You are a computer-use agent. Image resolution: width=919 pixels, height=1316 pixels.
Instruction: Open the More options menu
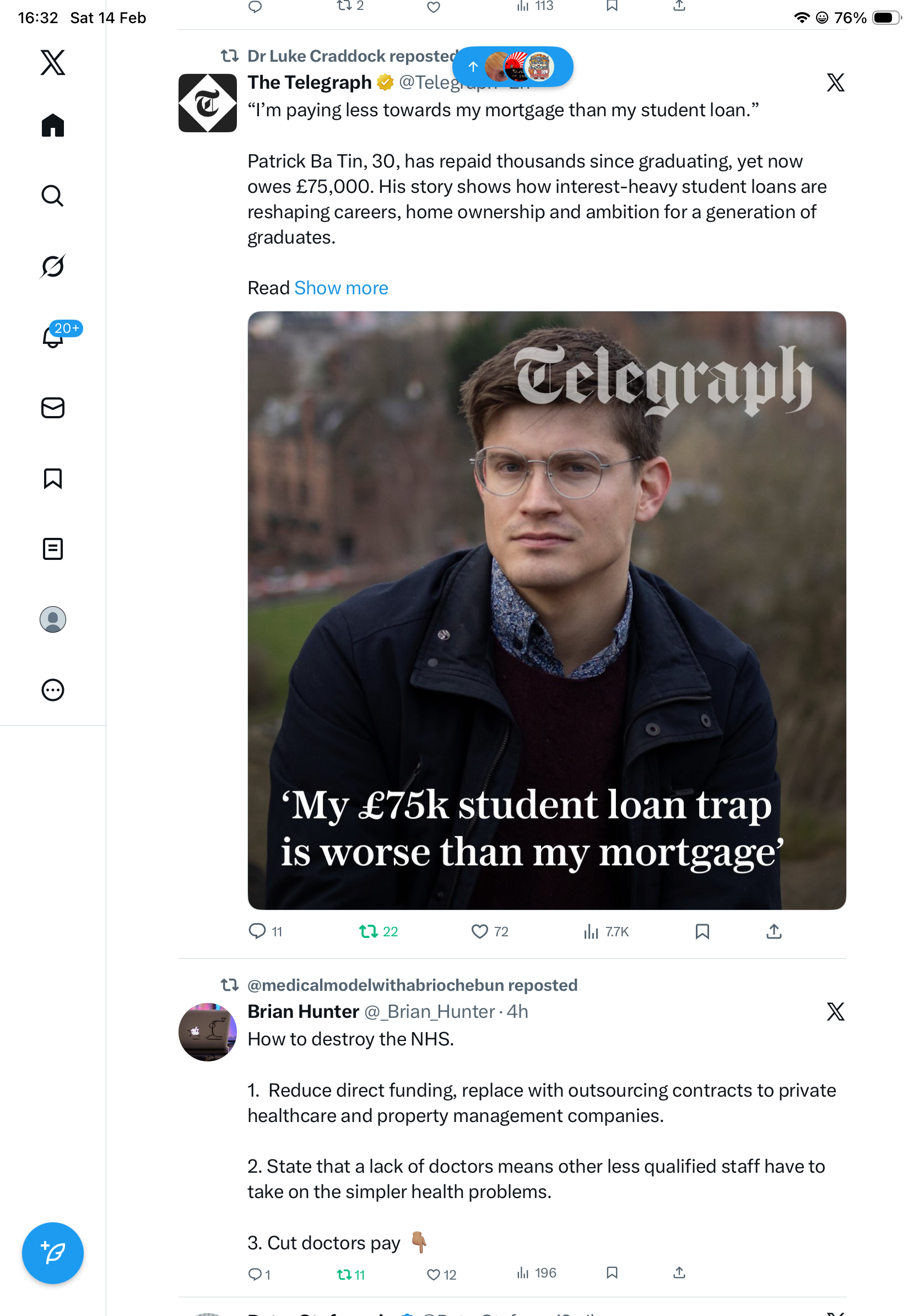pyautogui.click(x=53, y=690)
